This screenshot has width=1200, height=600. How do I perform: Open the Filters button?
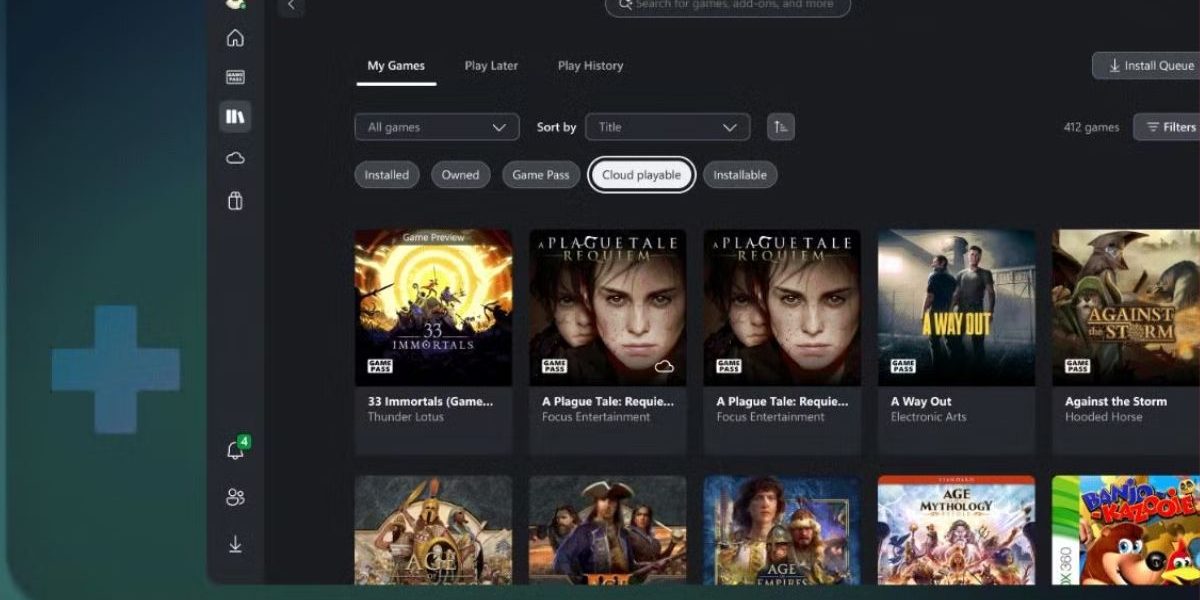point(1168,127)
